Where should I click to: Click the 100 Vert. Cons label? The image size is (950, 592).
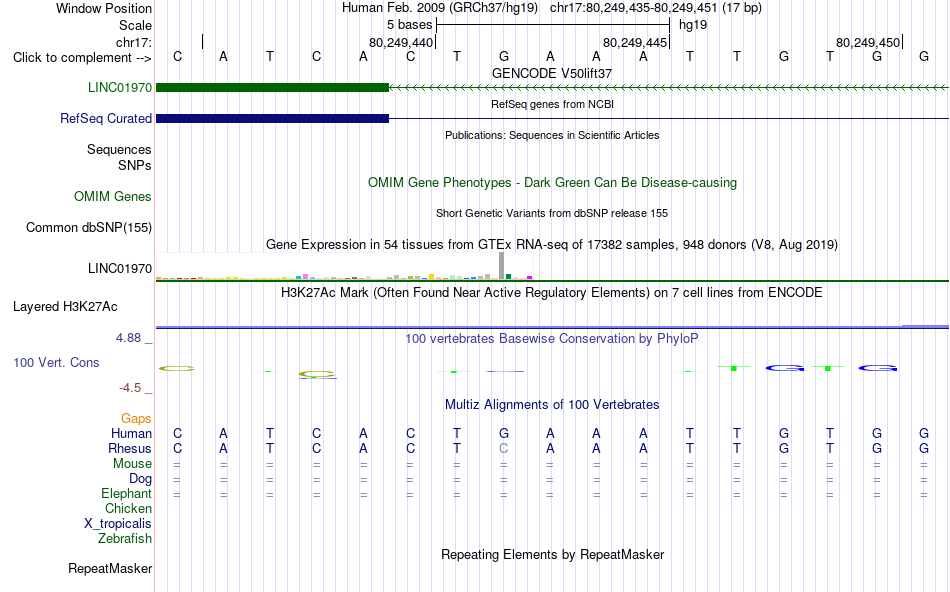pyautogui.click(x=56, y=362)
